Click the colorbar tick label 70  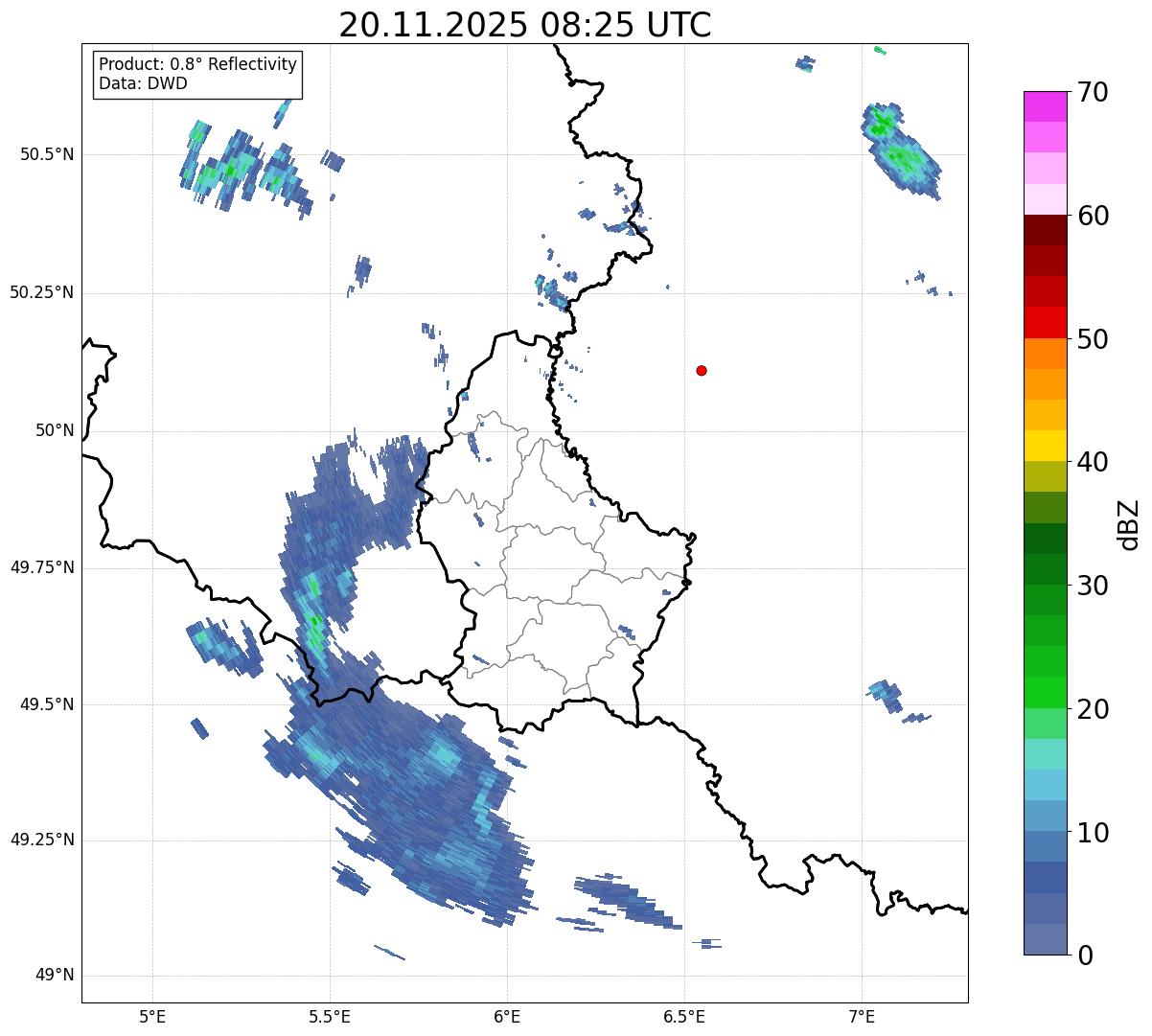pyautogui.click(x=1092, y=93)
